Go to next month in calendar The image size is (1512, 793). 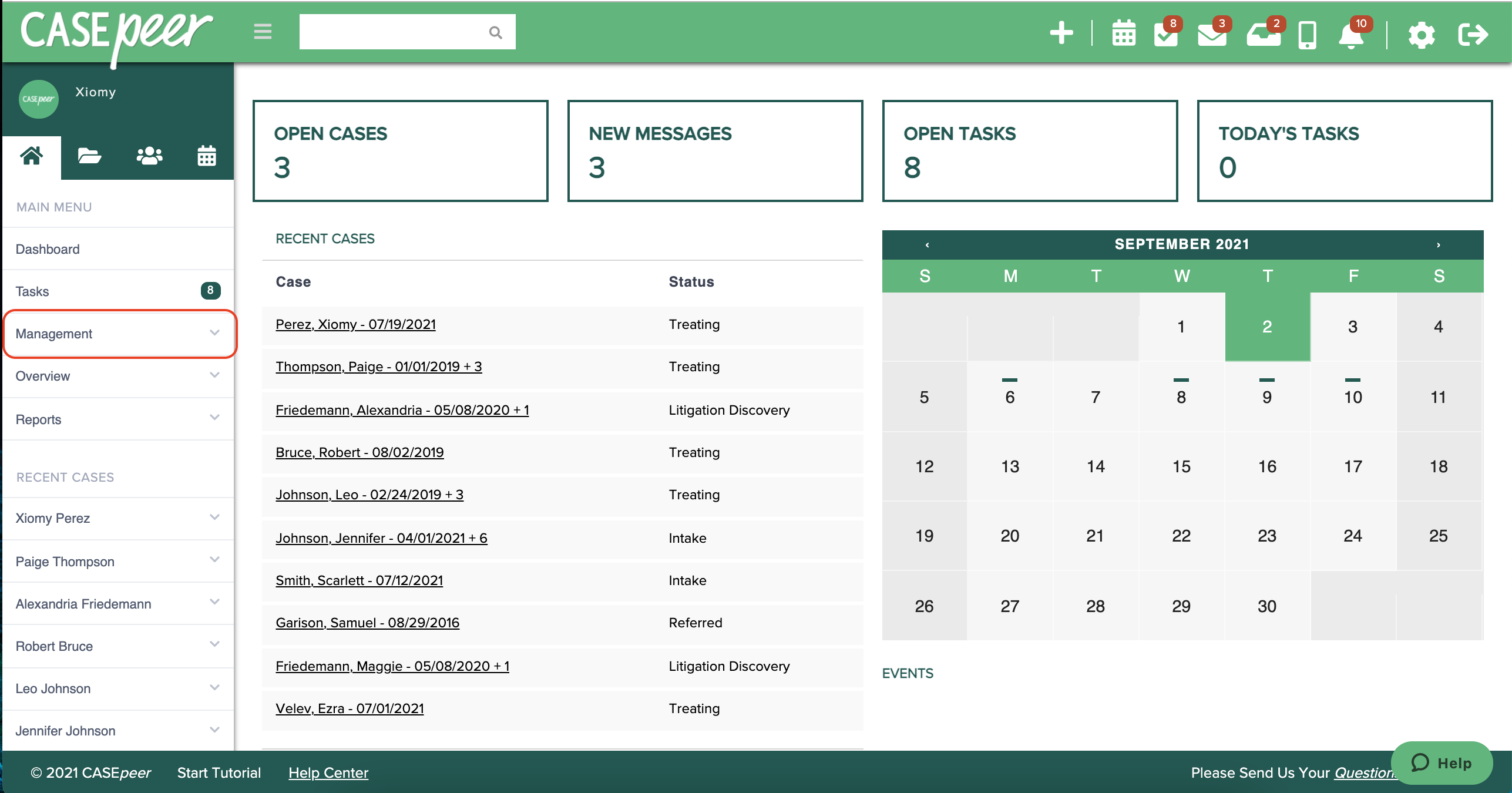pyautogui.click(x=1438, y=244)
